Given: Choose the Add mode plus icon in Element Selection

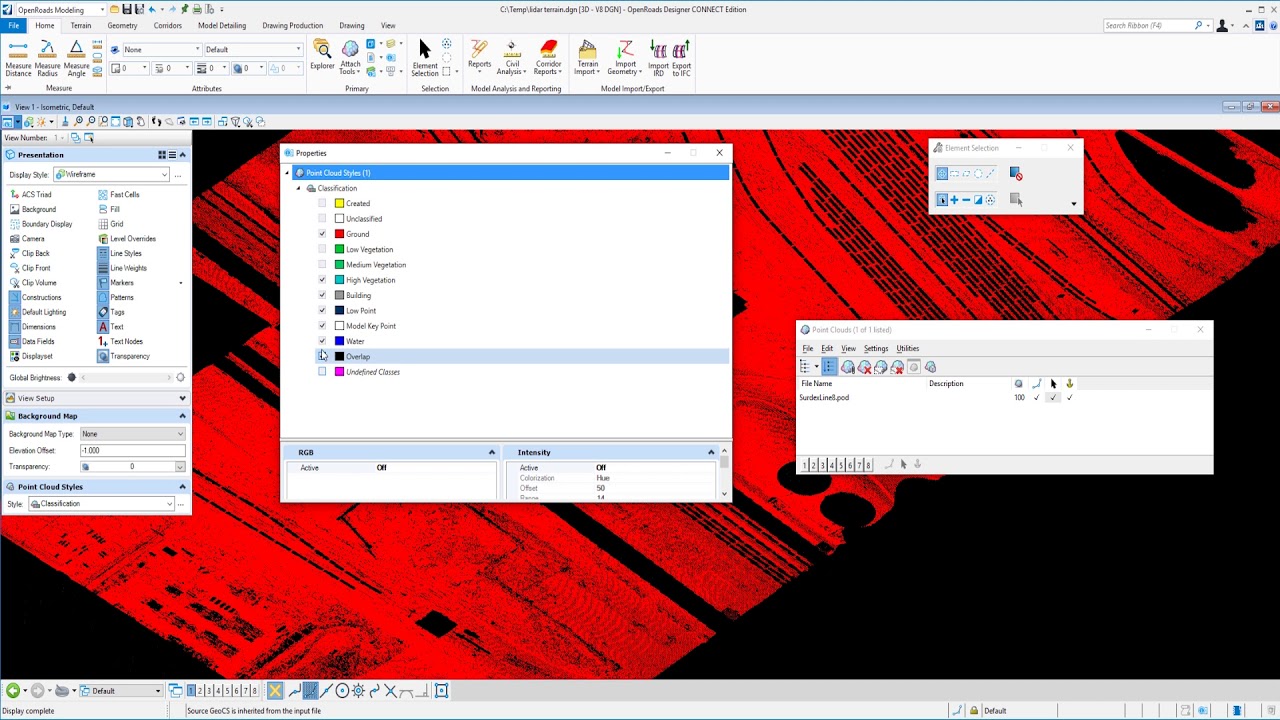Looking at the screenshot, I should click(x=954, y=200).
